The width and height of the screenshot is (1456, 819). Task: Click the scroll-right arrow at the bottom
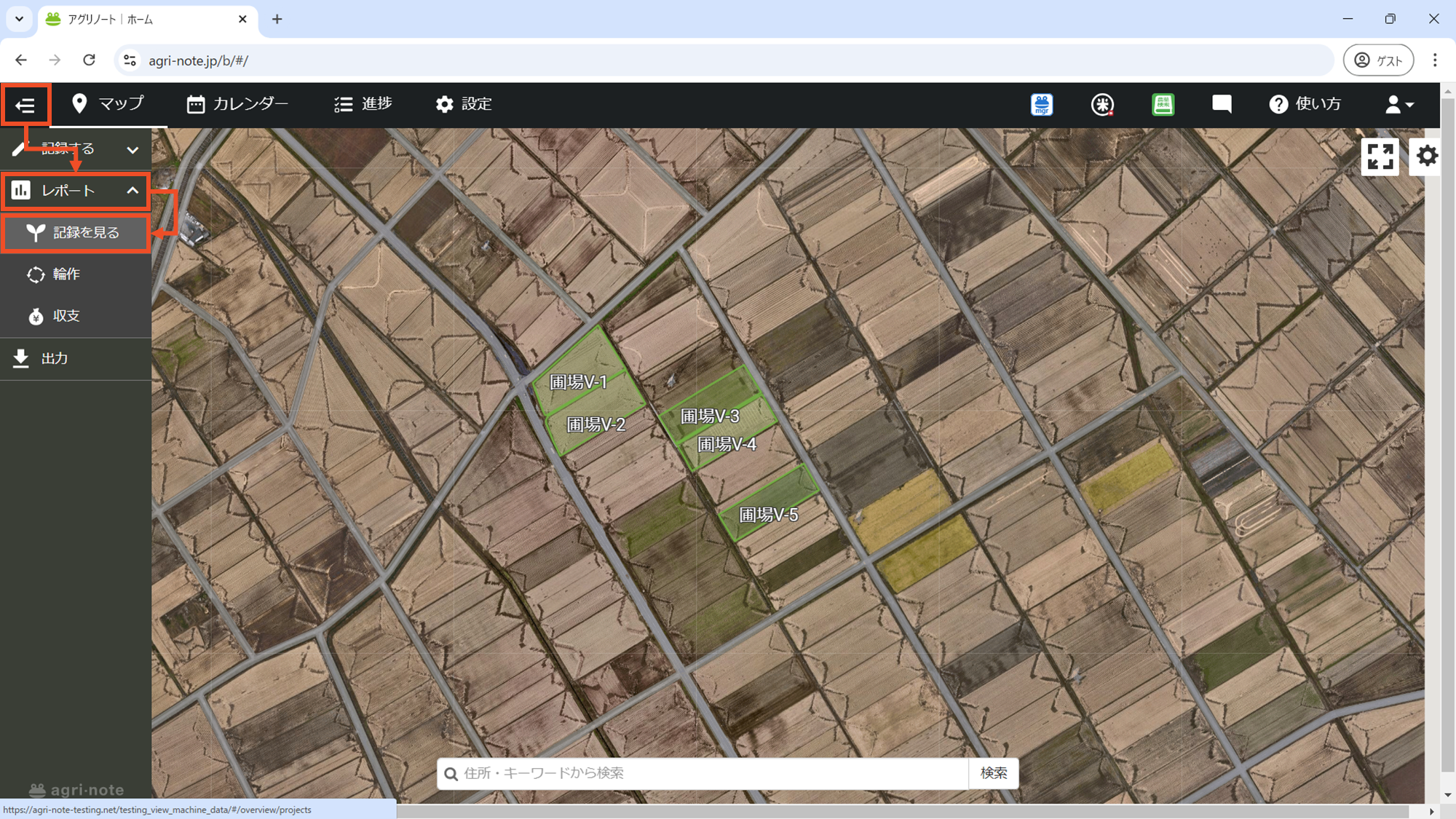click(1431, 812)
